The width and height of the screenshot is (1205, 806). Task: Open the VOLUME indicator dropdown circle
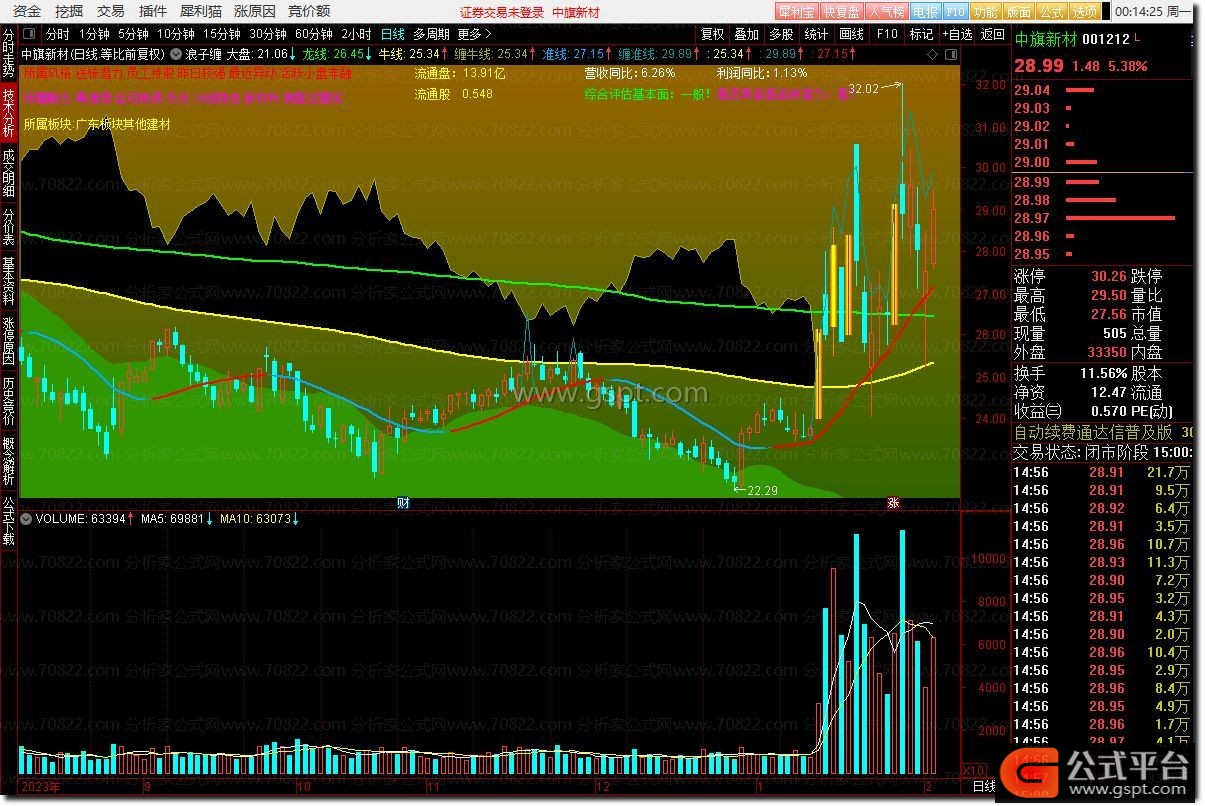click(27, 519)
